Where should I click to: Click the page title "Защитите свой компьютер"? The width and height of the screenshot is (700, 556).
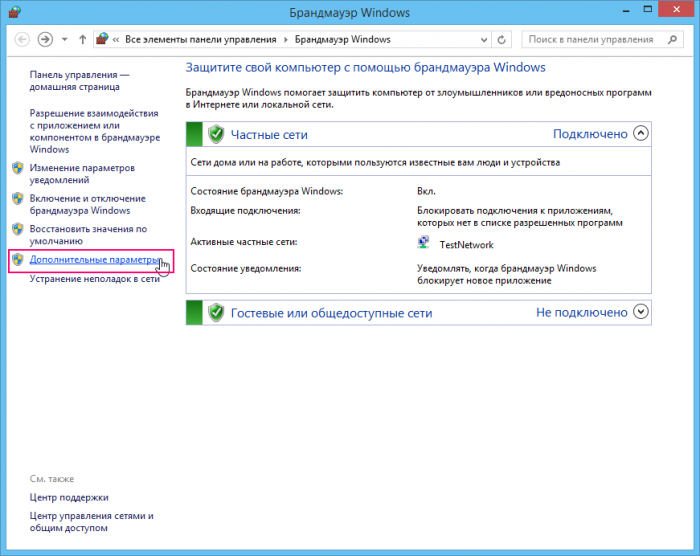click(x=365, y=67)
